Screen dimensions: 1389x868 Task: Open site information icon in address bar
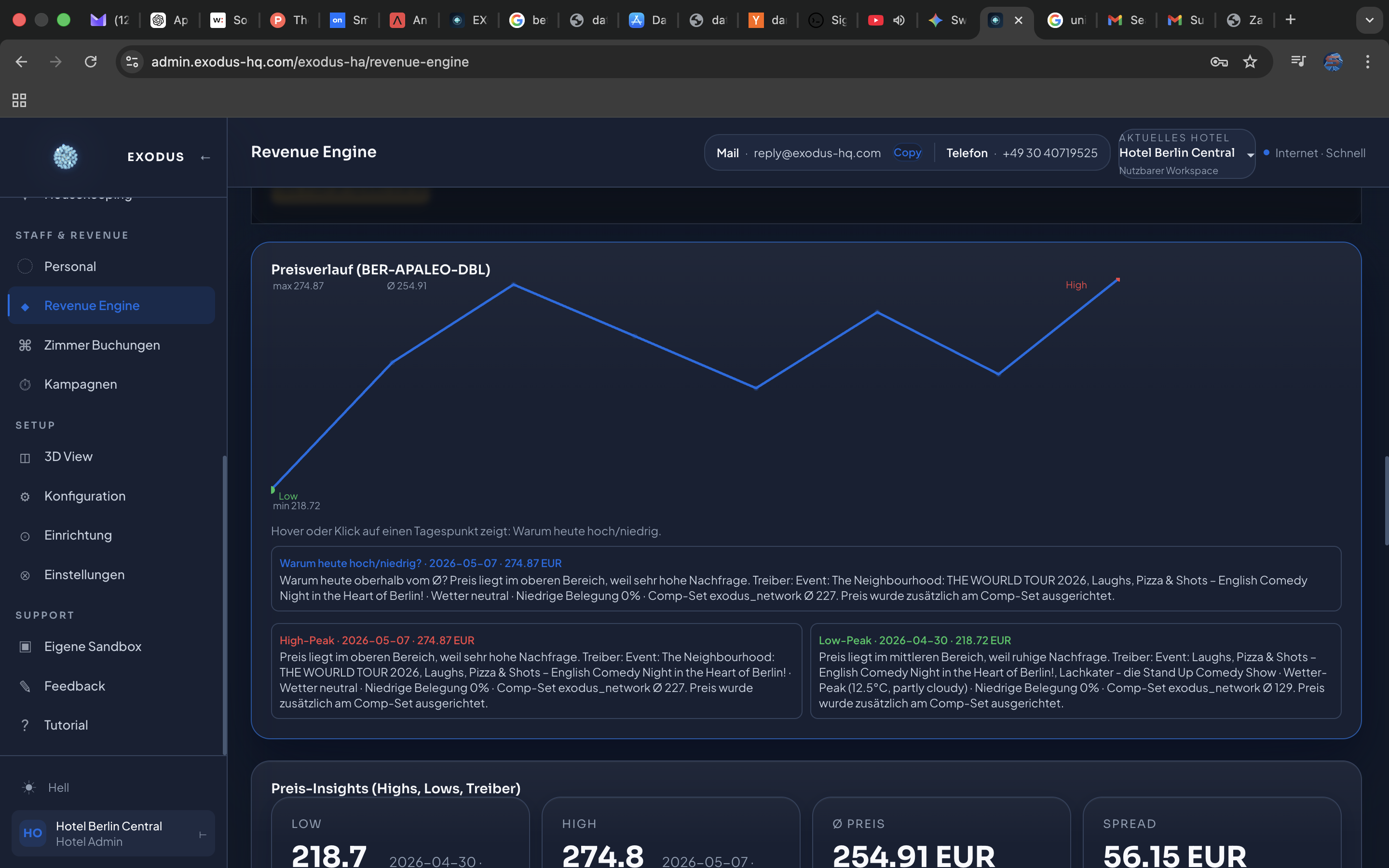(132, 61)
